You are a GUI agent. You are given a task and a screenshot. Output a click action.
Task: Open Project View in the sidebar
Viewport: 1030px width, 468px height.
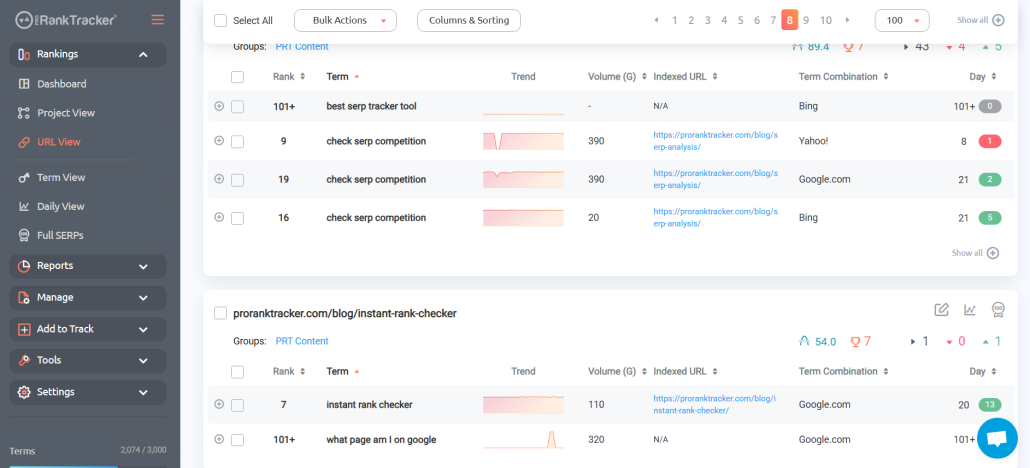(66, 113)
